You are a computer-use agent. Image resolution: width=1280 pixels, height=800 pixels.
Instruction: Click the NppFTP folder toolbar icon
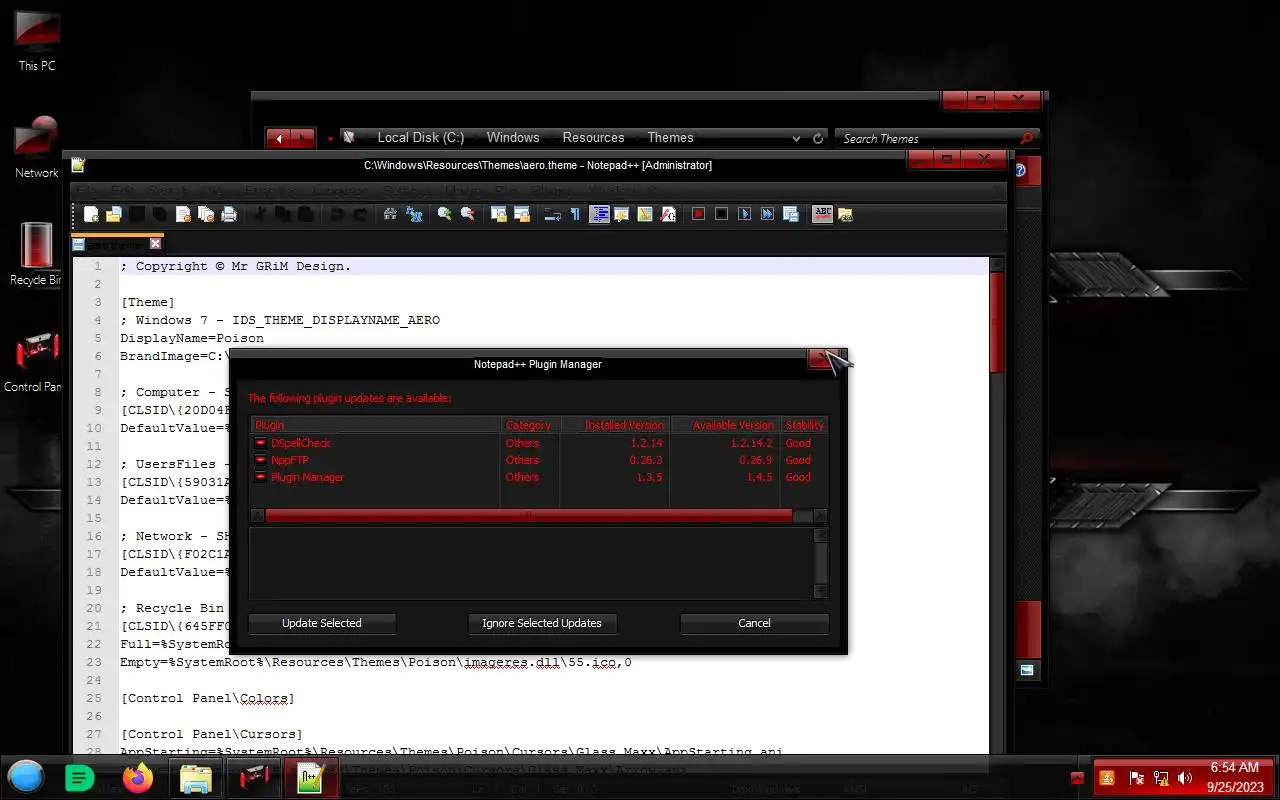point(845,214)
